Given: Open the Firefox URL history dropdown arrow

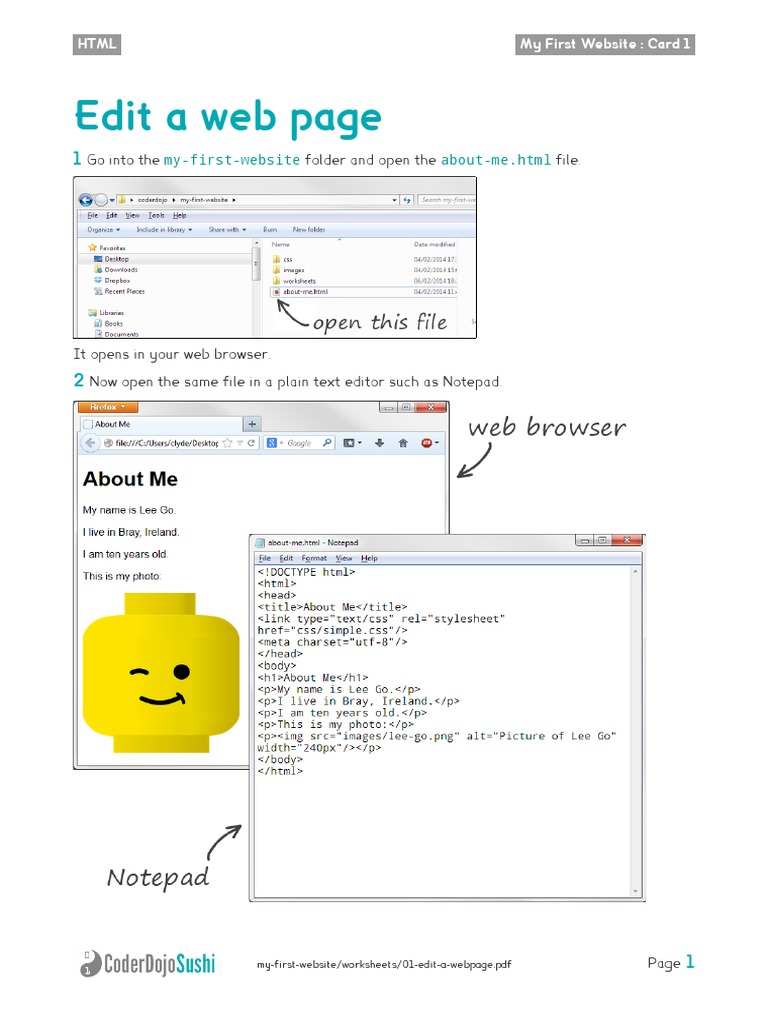Looking at the screenshot, I should tap(240, 443).
